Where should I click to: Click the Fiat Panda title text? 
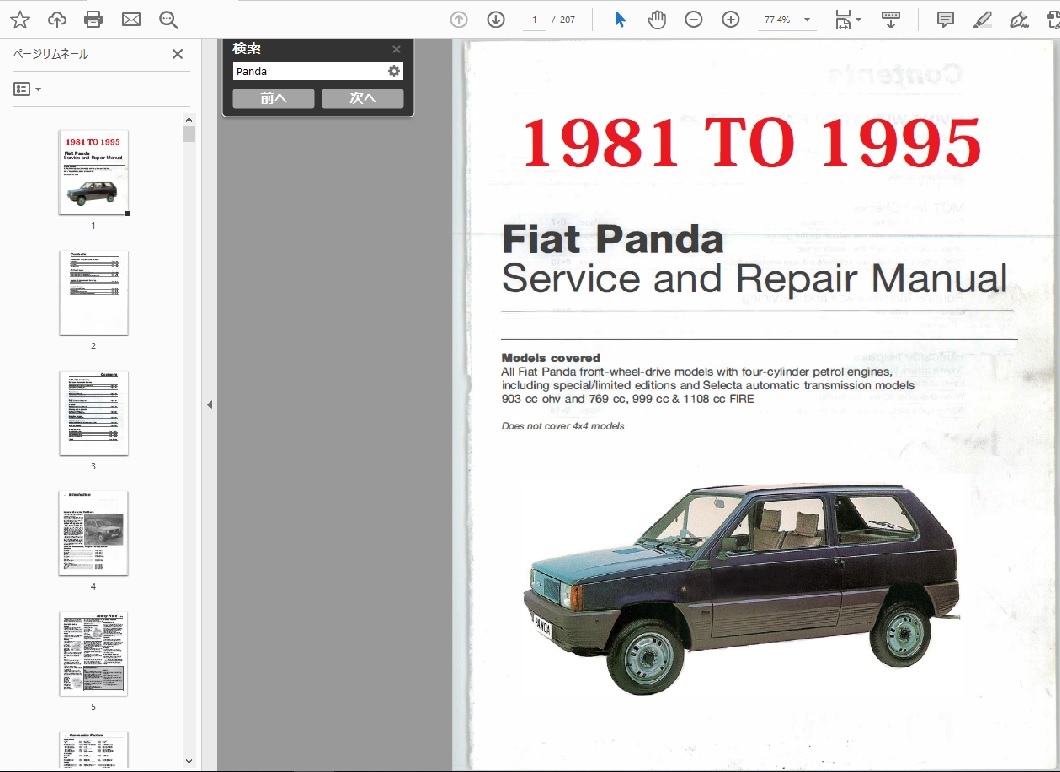612,239
